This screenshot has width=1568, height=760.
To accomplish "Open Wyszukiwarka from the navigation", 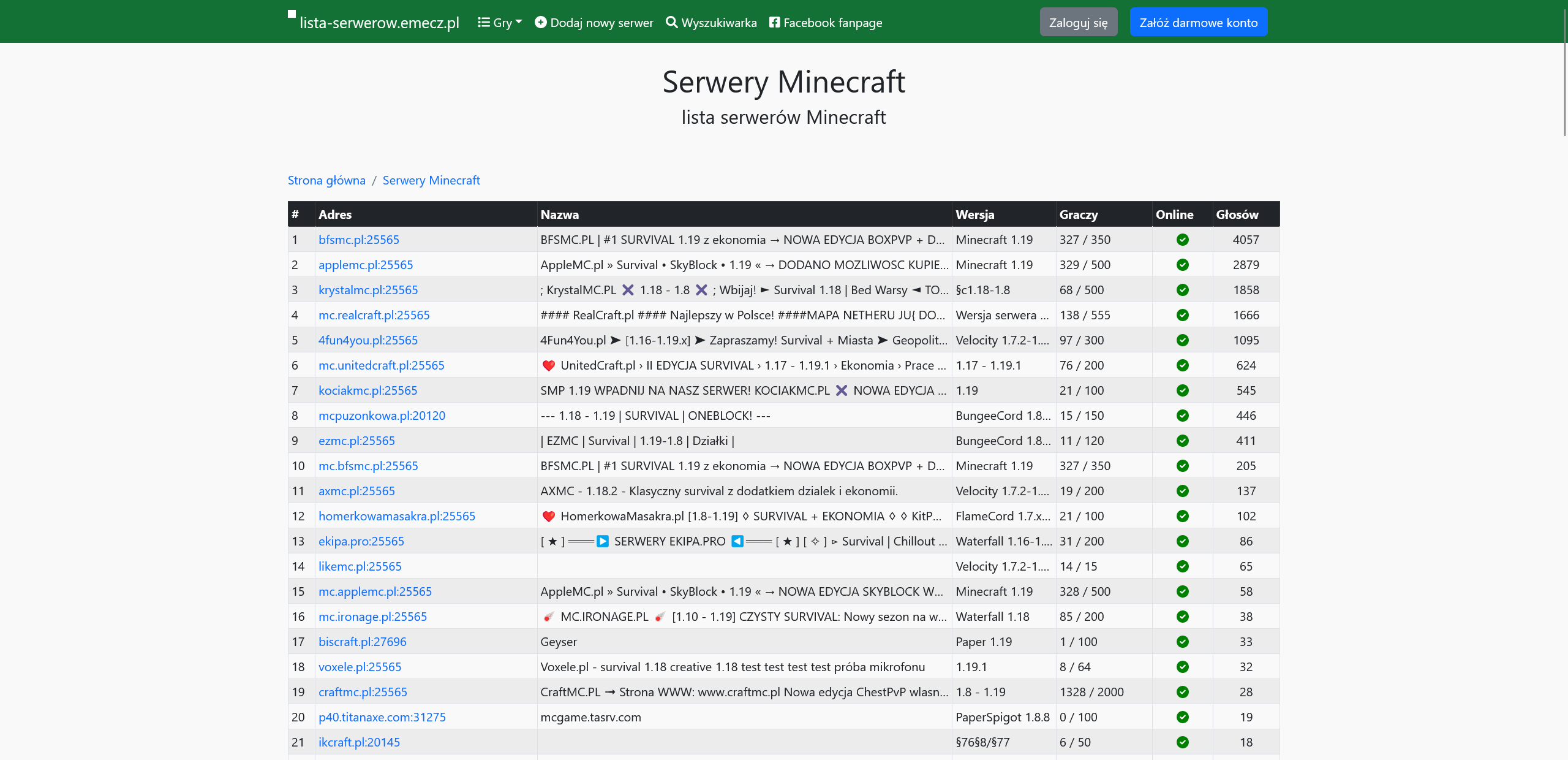I will pos(712,23).
